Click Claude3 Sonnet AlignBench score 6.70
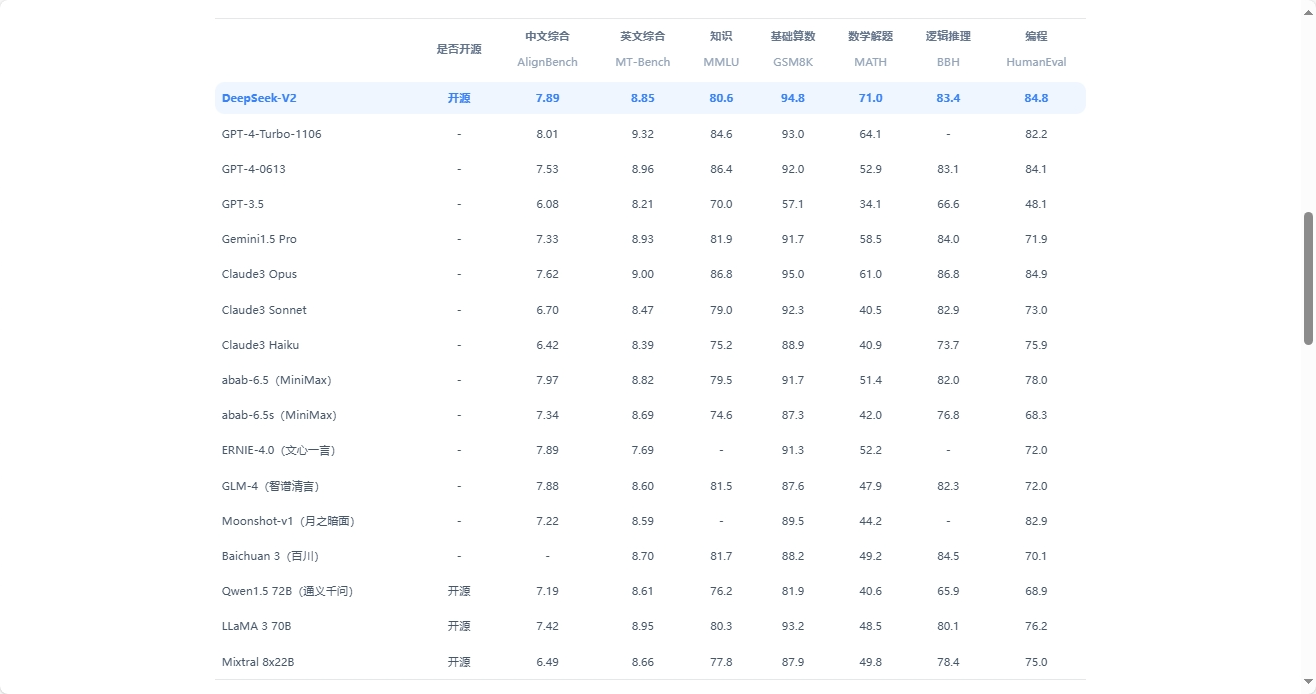Image resolution: width=1316 pixels, height=694 pixels. click(x=547, y=310)
